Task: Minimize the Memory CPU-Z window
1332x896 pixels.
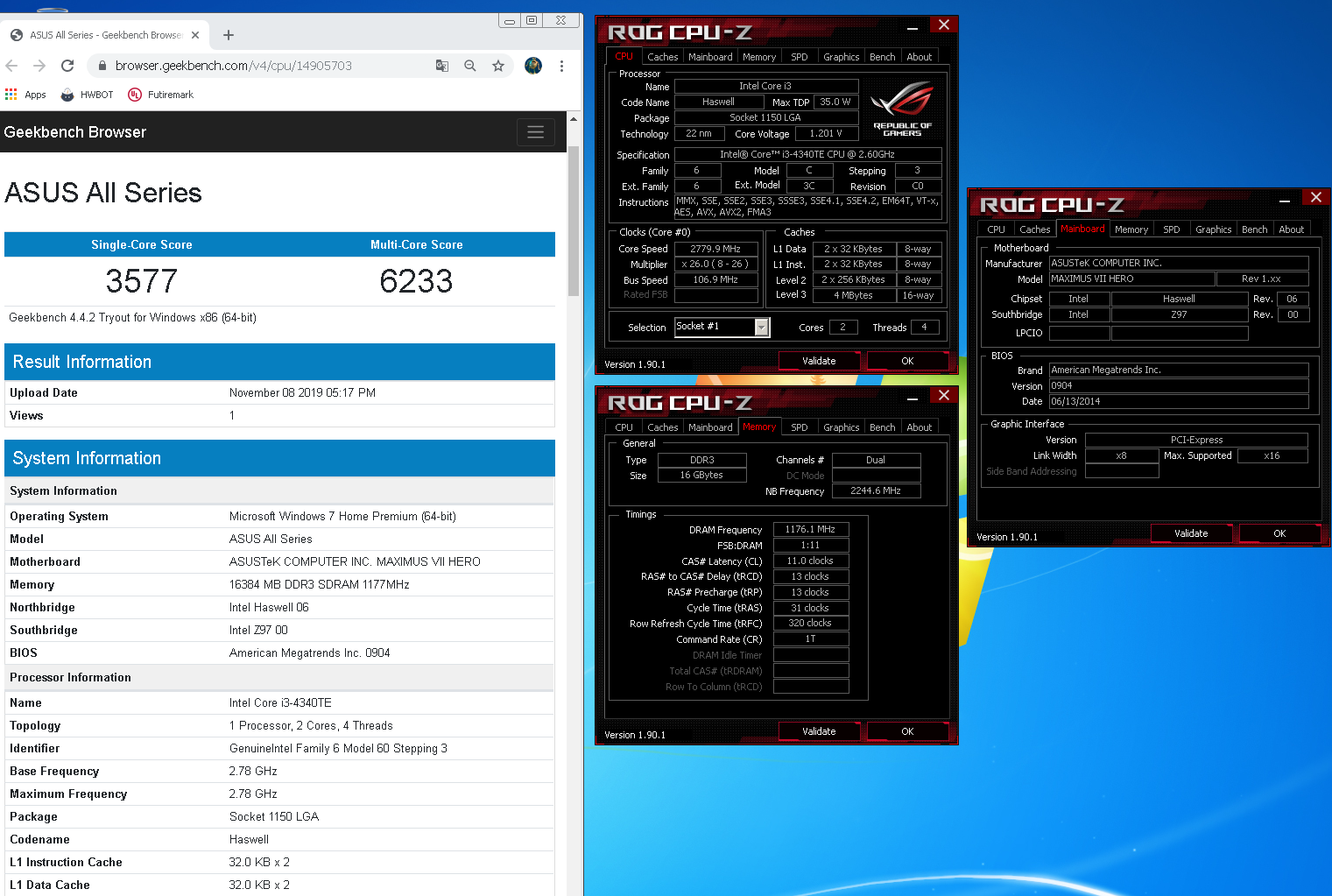Action: 913,398
